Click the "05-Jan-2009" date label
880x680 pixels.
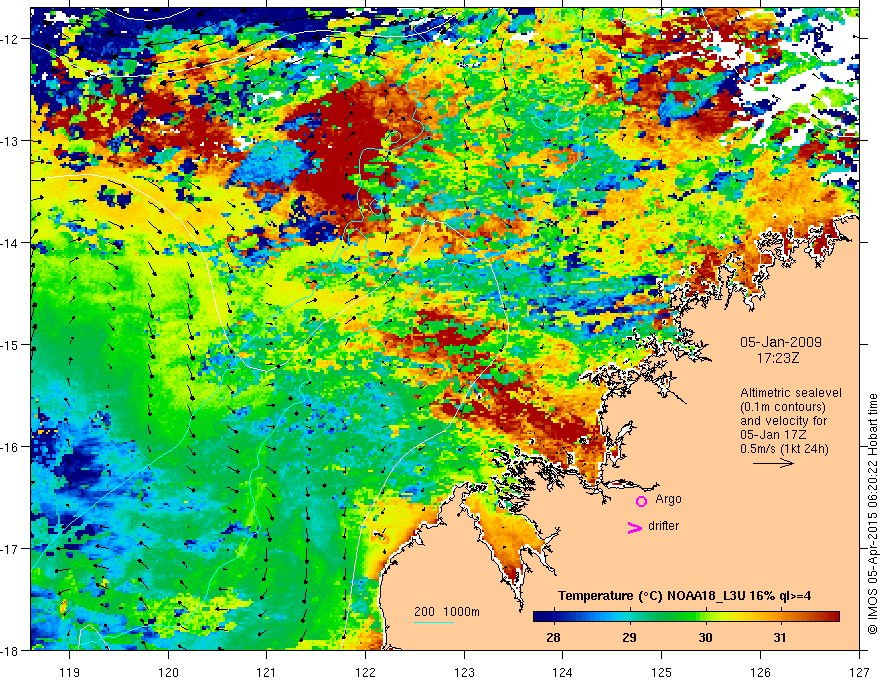tap(781, 342)
